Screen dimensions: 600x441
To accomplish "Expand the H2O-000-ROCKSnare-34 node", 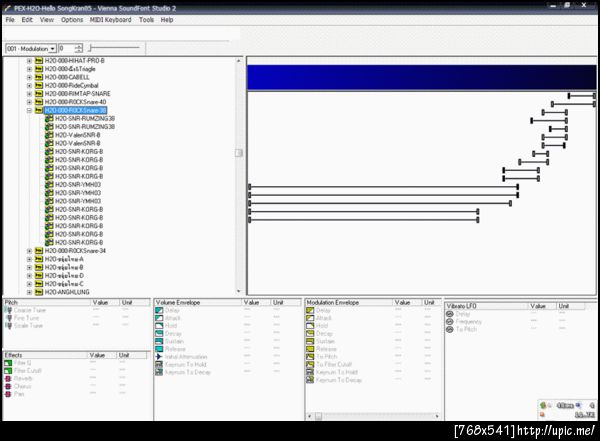I will click(x=29, y=251).
